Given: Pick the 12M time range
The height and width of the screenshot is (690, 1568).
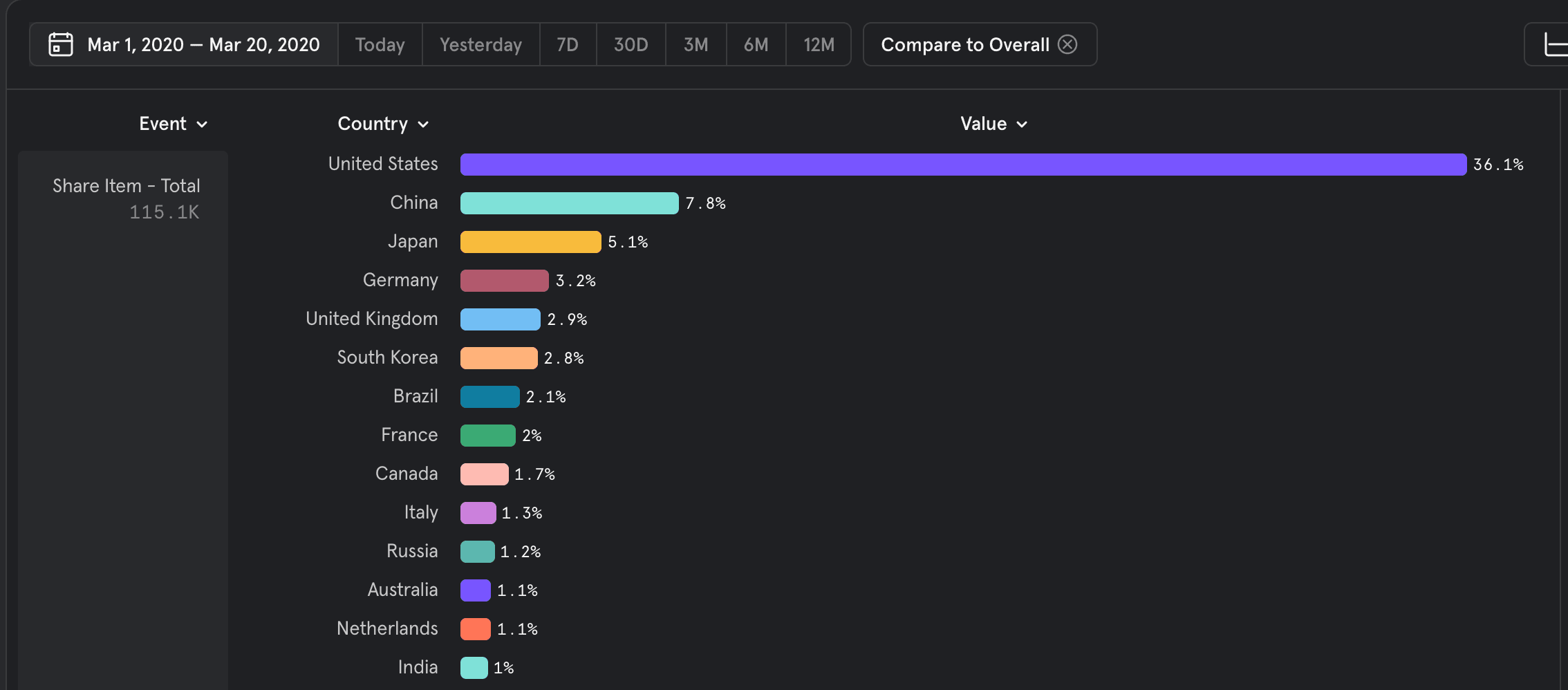Looking at the screenshot, I should click(819, 44).
